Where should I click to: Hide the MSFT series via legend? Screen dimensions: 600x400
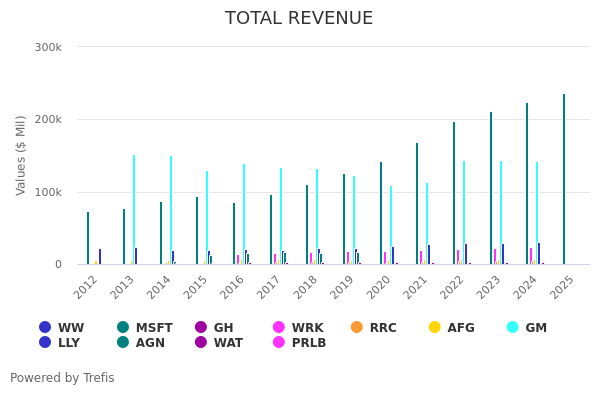144,328
